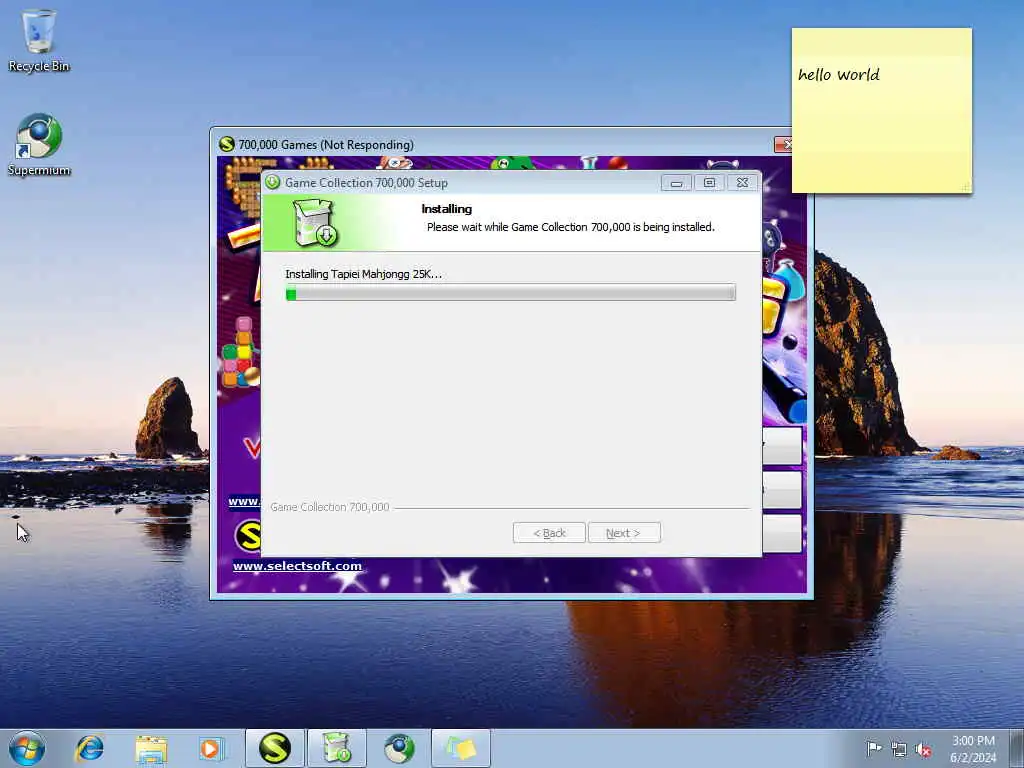
Task: Open the www.selectsoft.com link
Action: tap(297, 566)
